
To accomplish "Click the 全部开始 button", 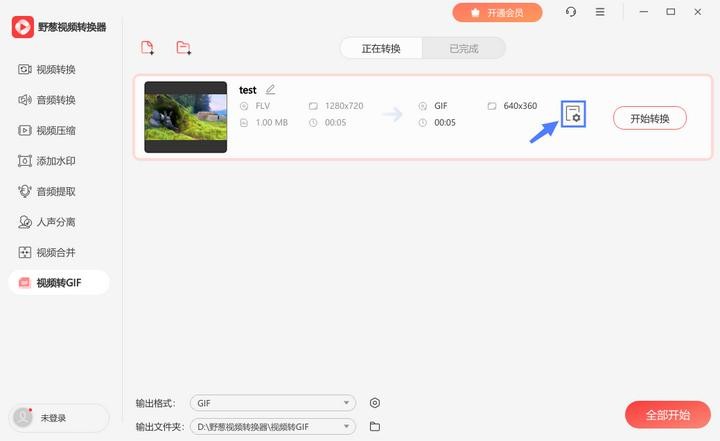I will click(667, 415).
